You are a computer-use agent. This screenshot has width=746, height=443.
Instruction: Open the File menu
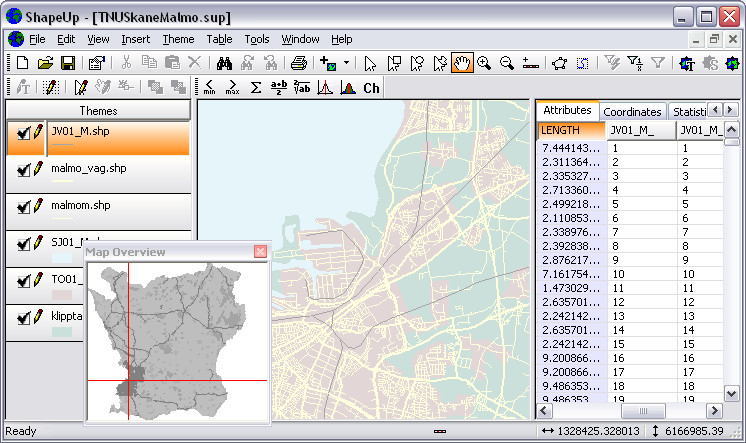click(x=37, y=39)
